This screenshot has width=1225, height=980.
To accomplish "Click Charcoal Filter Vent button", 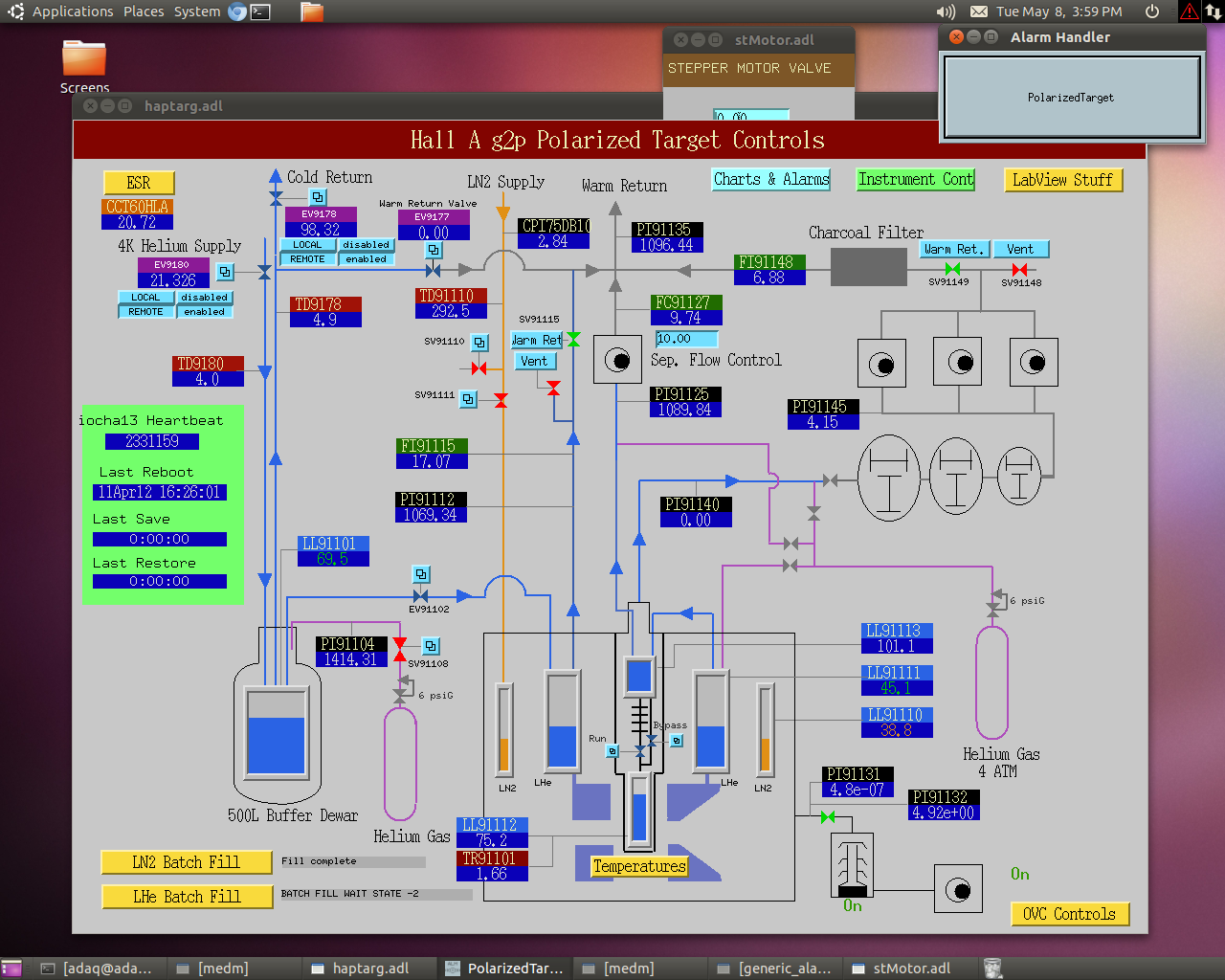I will pos(1020,249).
